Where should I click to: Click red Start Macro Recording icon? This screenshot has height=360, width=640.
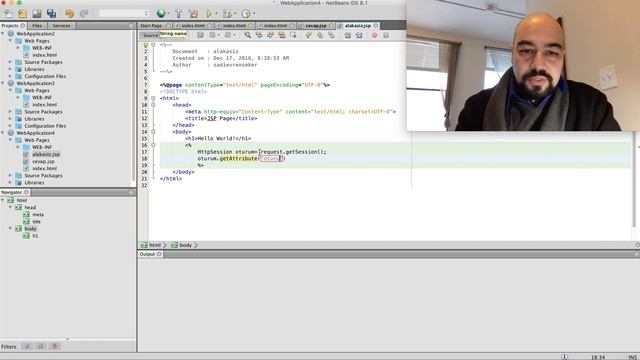coord(374,36)
